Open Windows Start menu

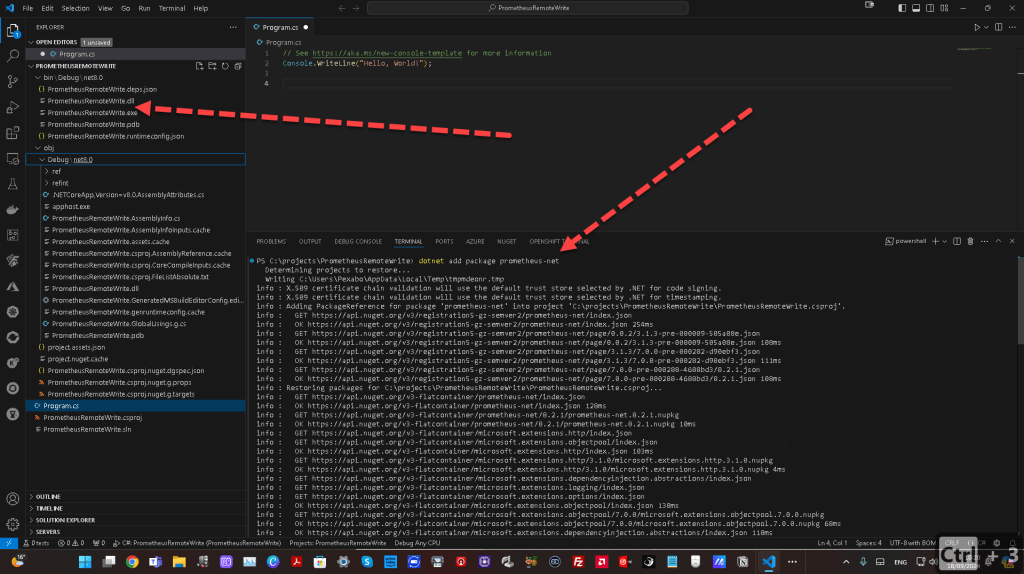click(x=85, y=562)
